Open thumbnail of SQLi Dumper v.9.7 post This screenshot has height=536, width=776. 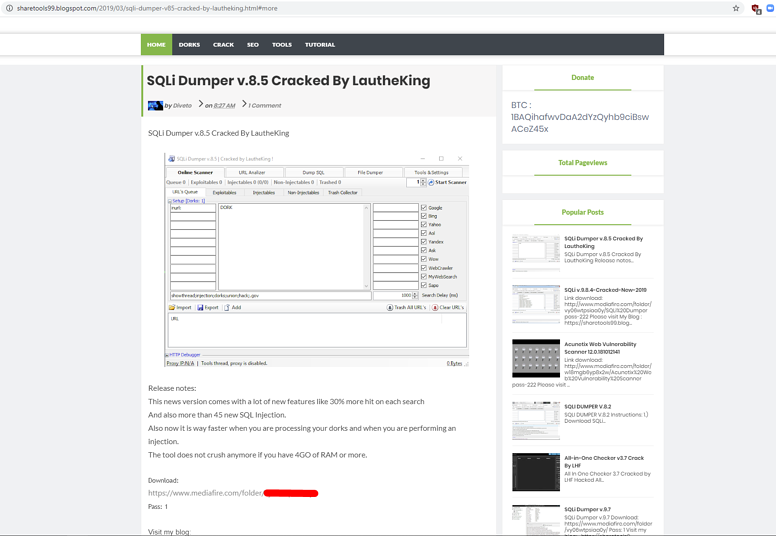(536, 520)
